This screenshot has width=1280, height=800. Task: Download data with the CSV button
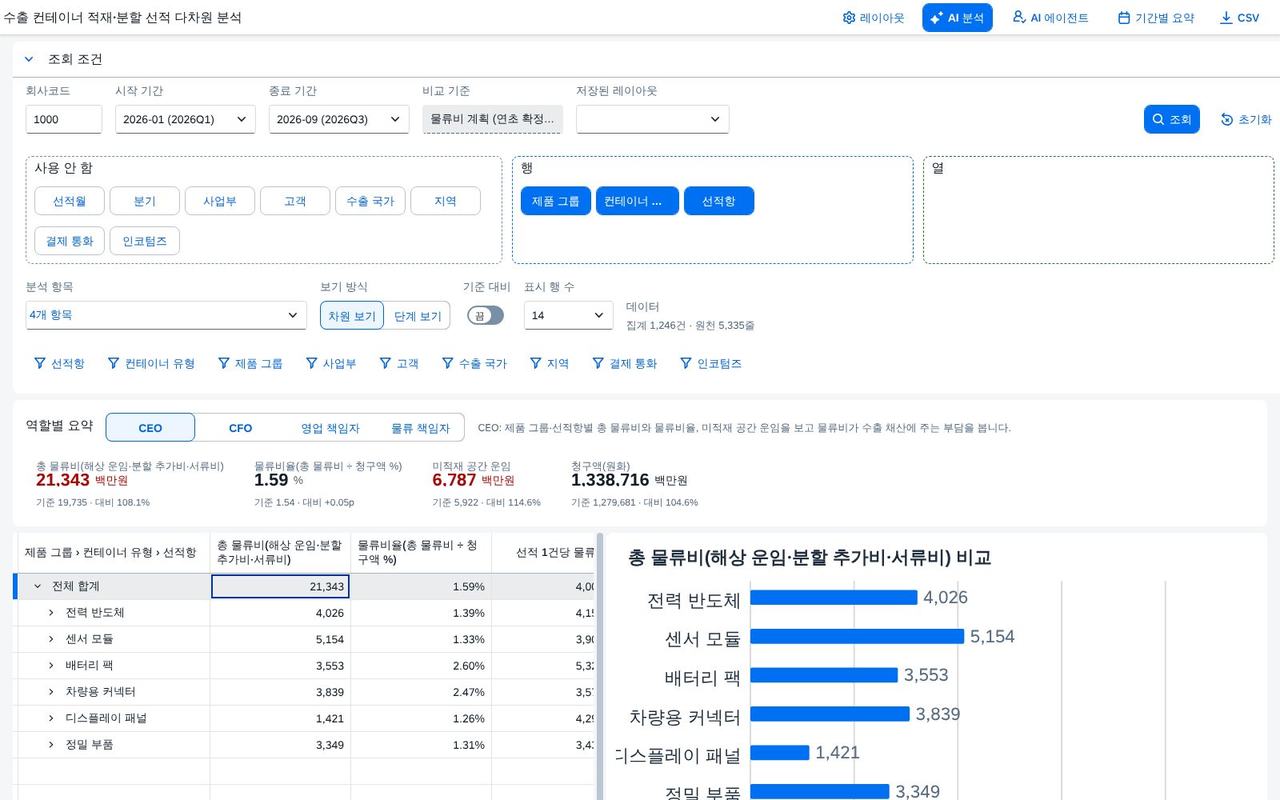1240,18
